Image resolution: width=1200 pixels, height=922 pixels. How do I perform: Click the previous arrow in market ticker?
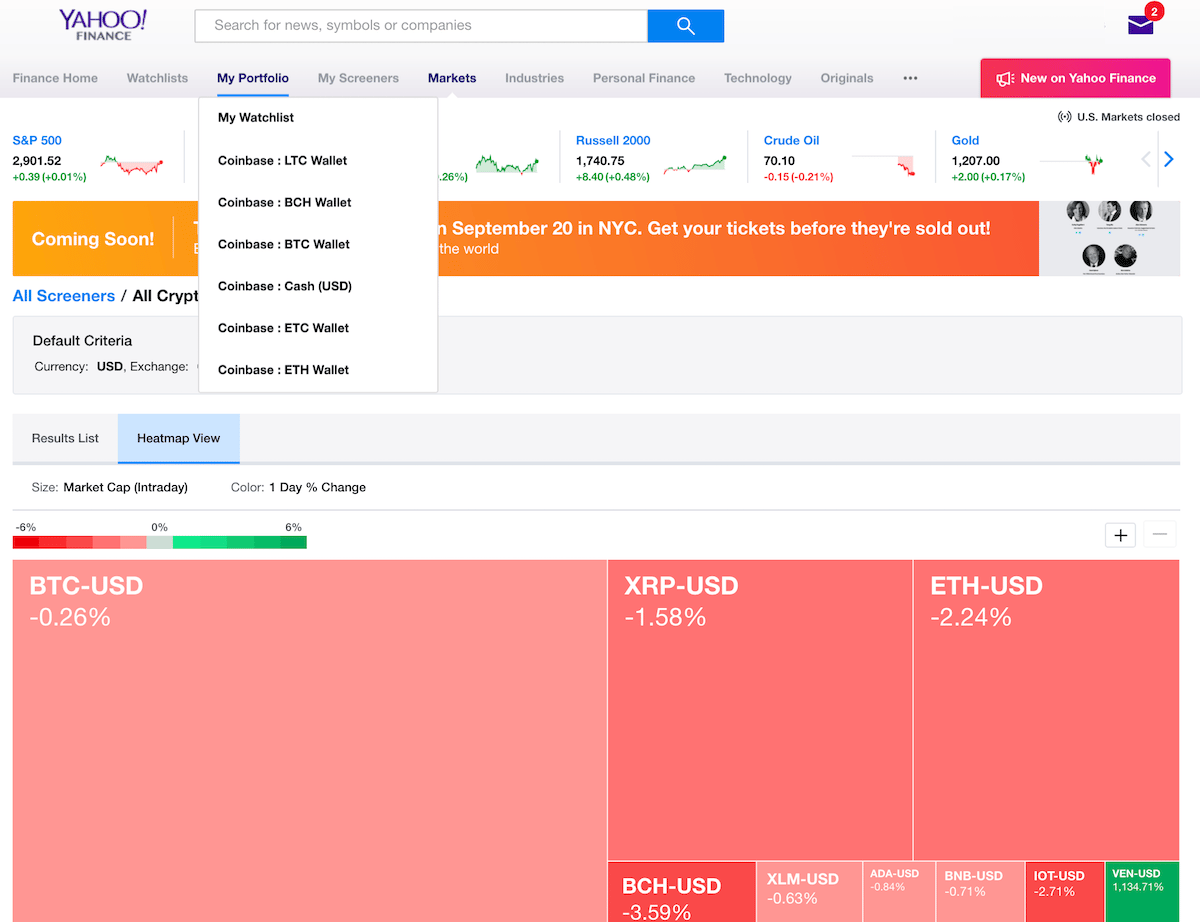point(1146,159)
